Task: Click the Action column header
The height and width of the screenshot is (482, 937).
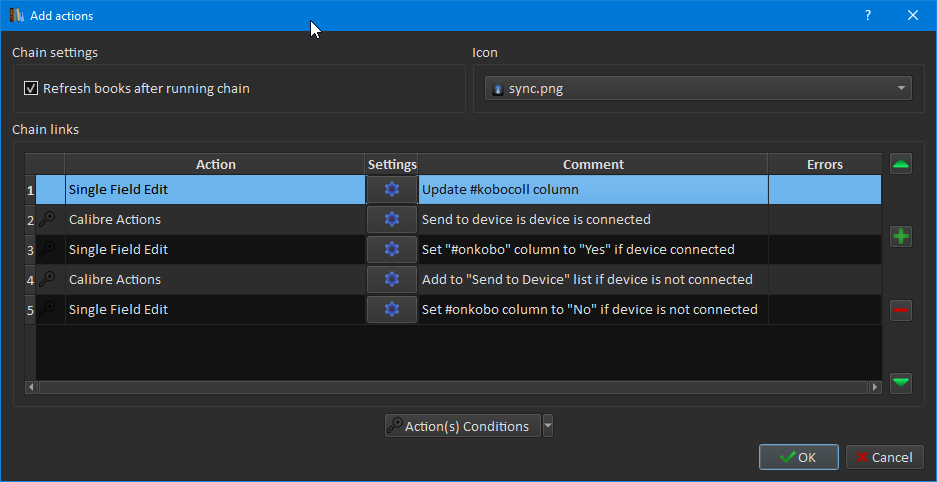Action: click(x=215, y=164)
